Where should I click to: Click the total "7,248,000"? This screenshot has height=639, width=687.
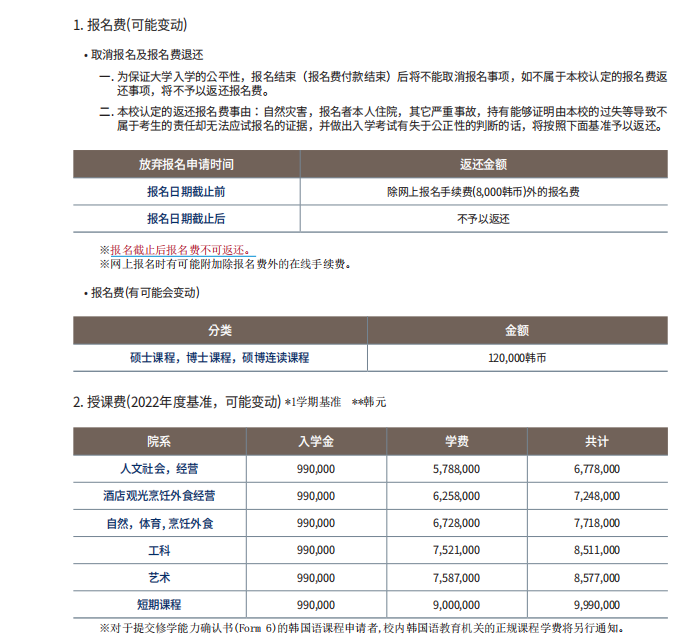point(597,496)
